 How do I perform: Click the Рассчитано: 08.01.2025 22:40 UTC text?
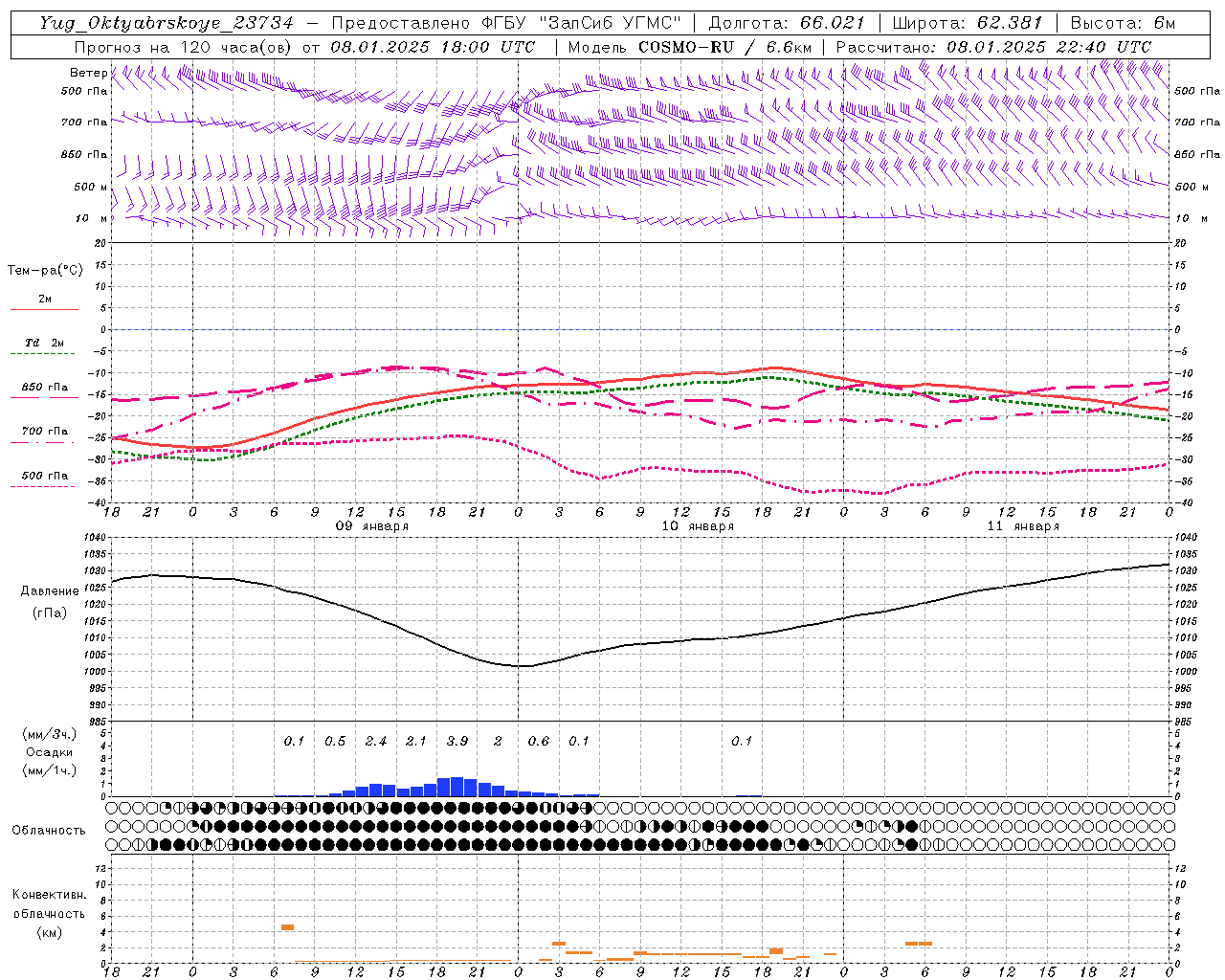point(993,47)
